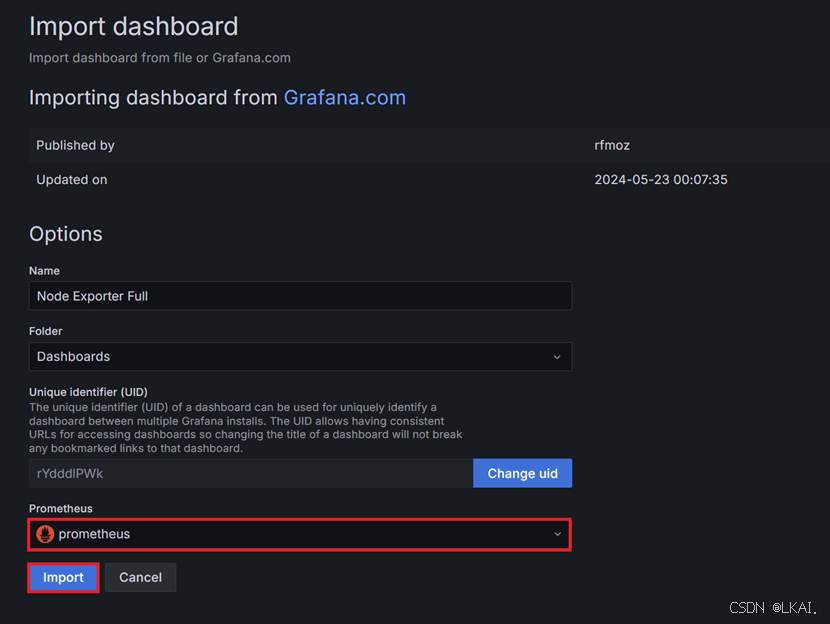The height and width of the screenshot is (624, 830).
Task: Edit the Name field Node Exporter Full
Action: pyautogui.click(x=300, y=296)
